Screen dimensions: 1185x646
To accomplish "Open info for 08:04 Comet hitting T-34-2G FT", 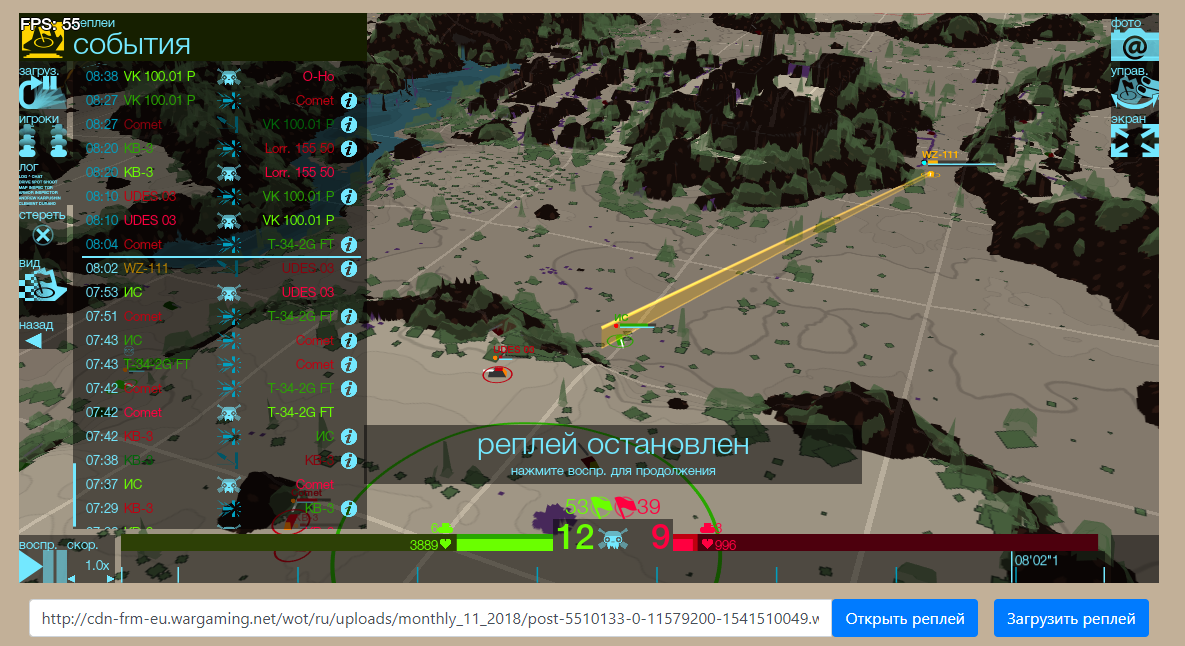I will [x=348, y=245].
